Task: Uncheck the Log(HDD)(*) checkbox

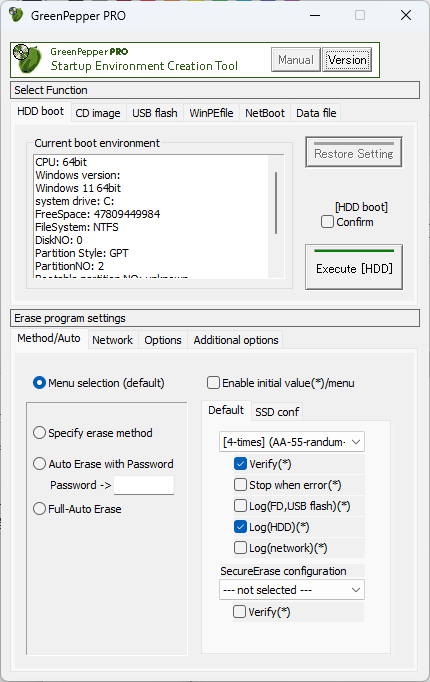Action: 240,527
